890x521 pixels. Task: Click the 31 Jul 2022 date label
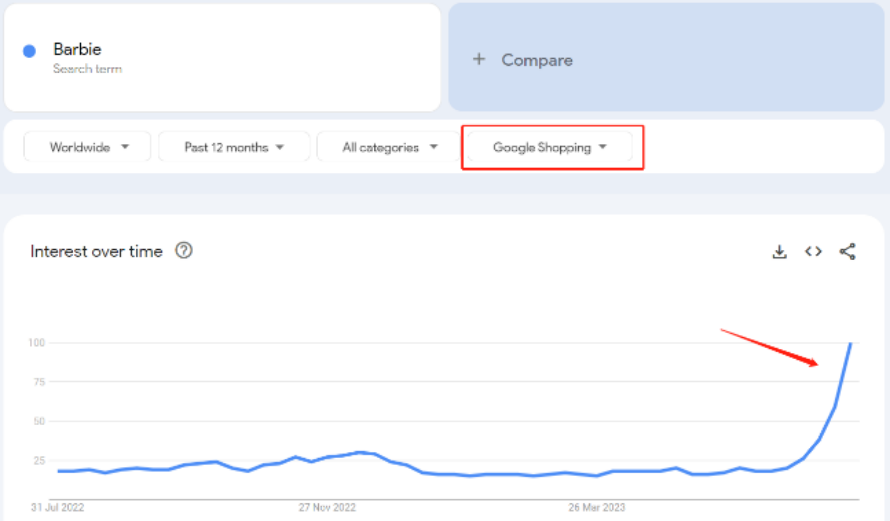click(x=58, y=507)
